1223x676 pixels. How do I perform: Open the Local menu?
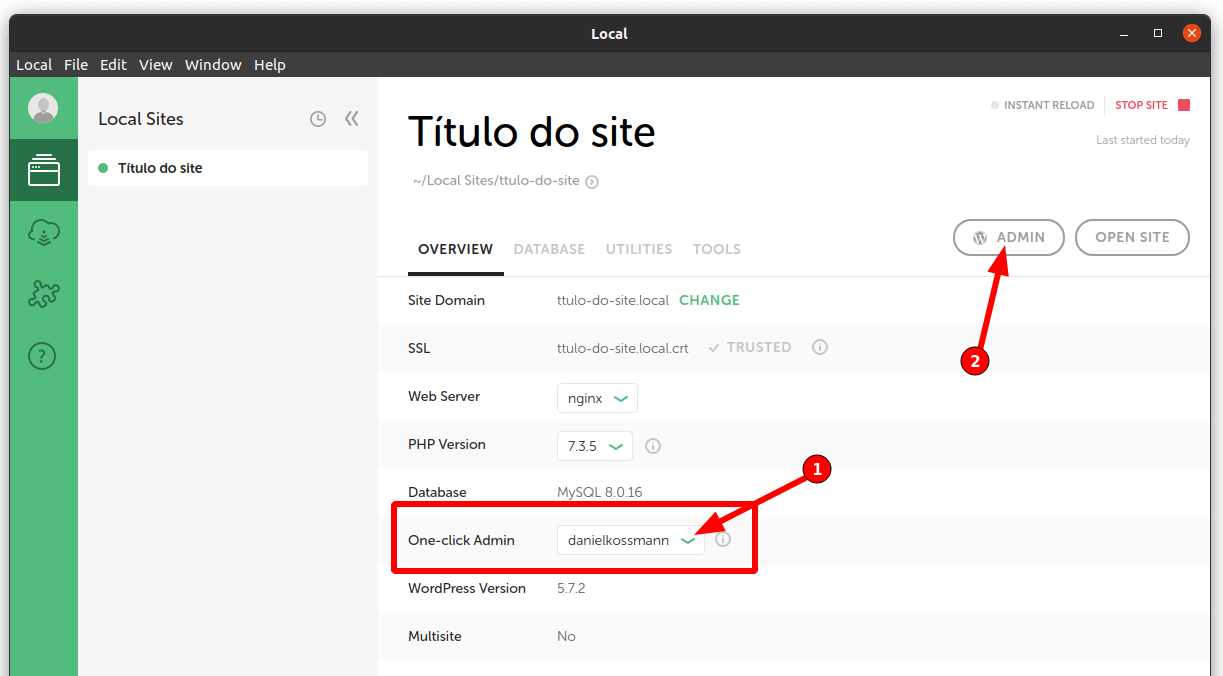point(34,65)
